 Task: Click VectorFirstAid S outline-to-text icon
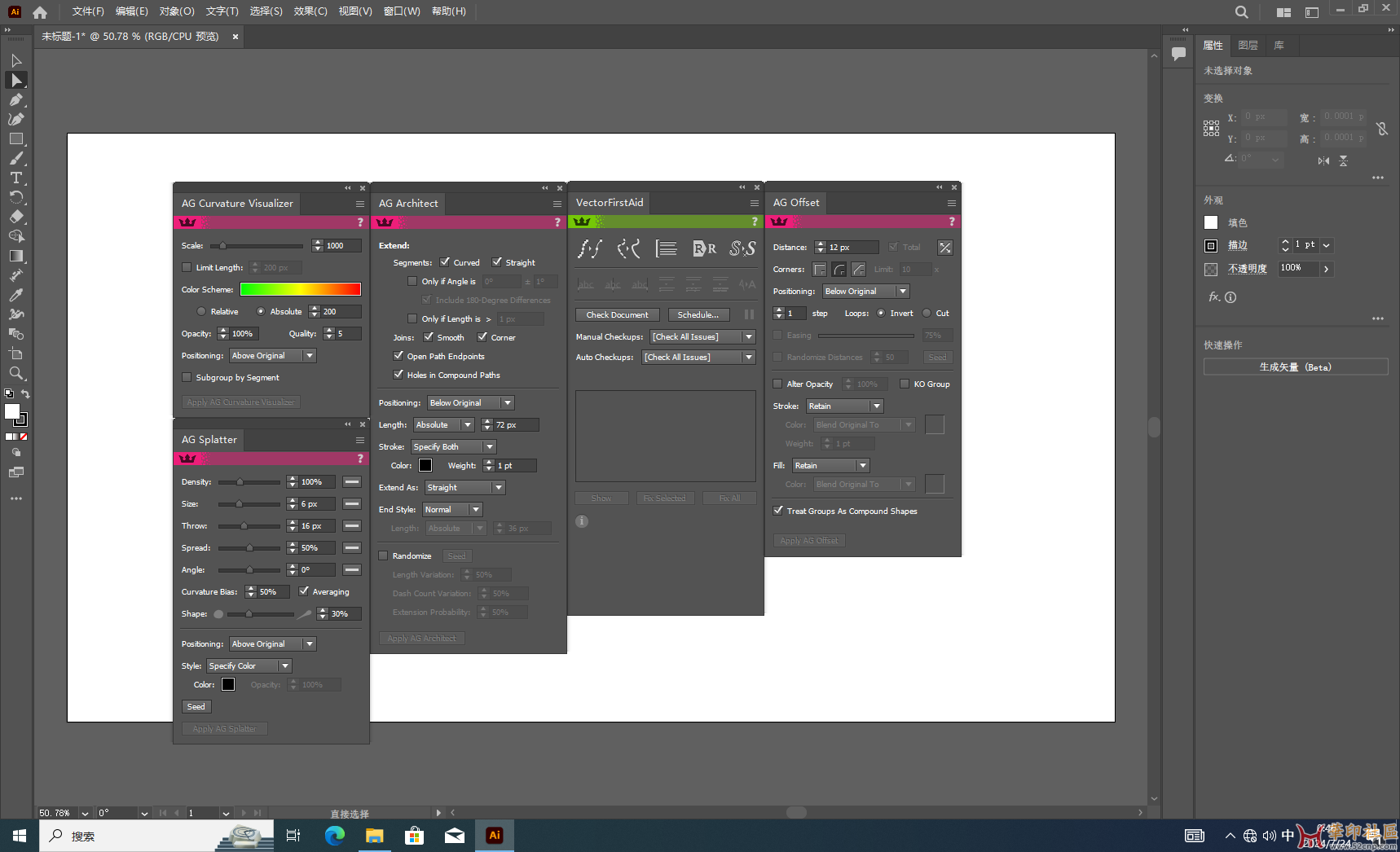[742, 248]
